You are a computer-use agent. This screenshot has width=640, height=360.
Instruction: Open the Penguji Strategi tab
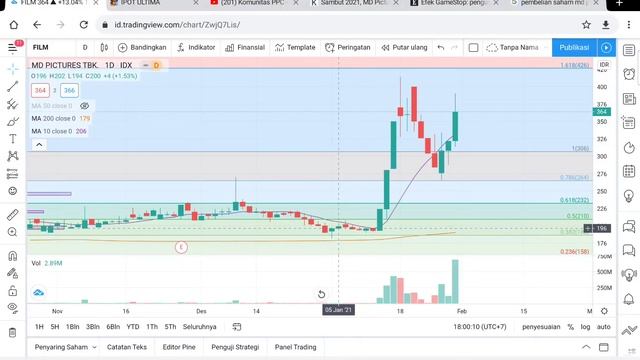click(x=235, y=347)
